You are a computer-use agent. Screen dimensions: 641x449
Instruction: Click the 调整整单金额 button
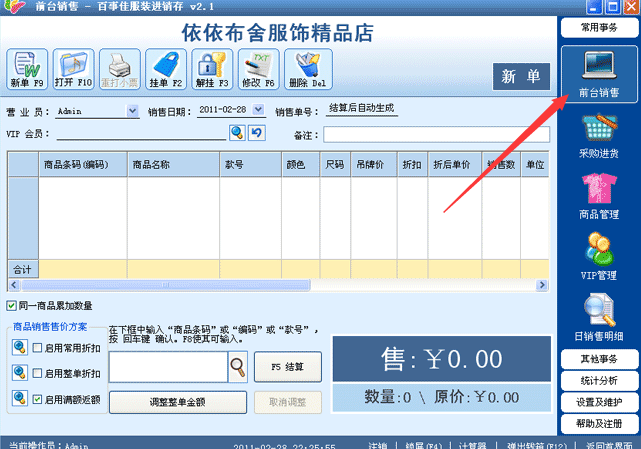tap(178, 402)
